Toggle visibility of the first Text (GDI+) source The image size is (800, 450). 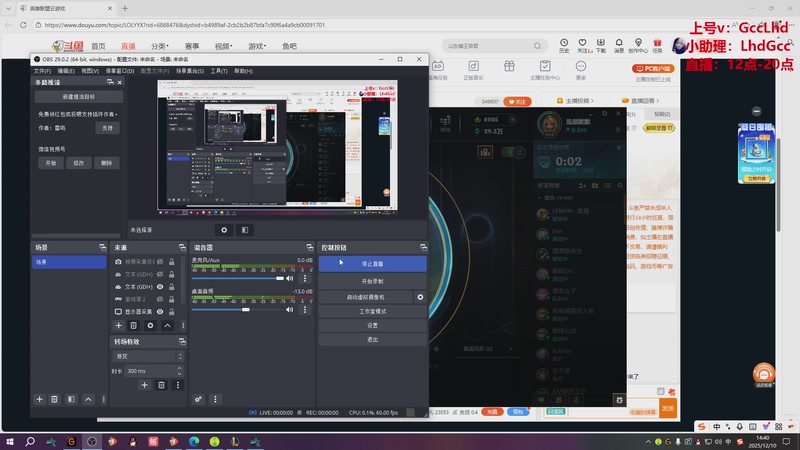click(160, 274)
